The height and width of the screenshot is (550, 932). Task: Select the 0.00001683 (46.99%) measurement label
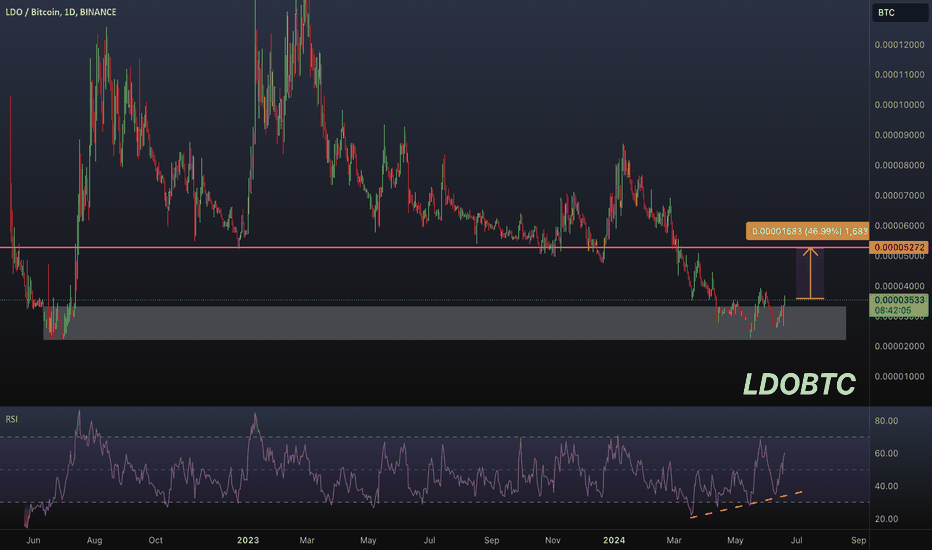click(807, 231)
